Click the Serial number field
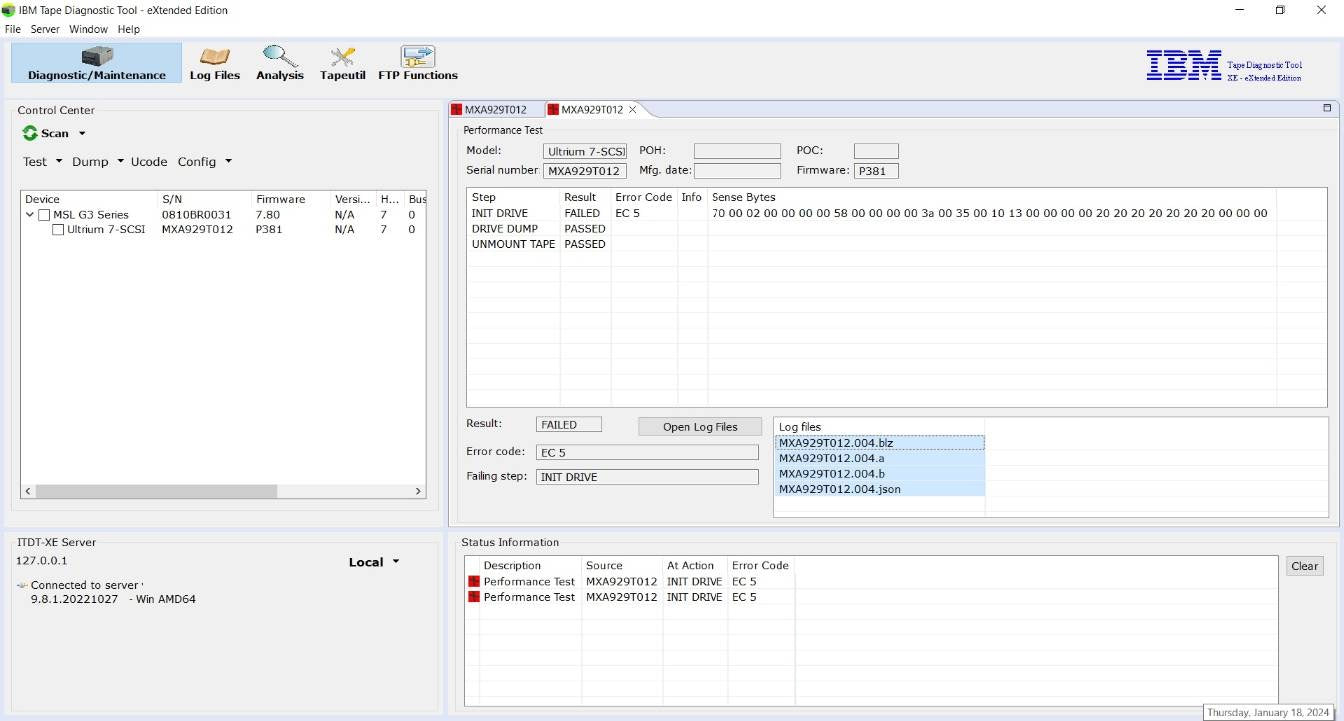This screenshot has height=721, width=1344. click(585, 171)
